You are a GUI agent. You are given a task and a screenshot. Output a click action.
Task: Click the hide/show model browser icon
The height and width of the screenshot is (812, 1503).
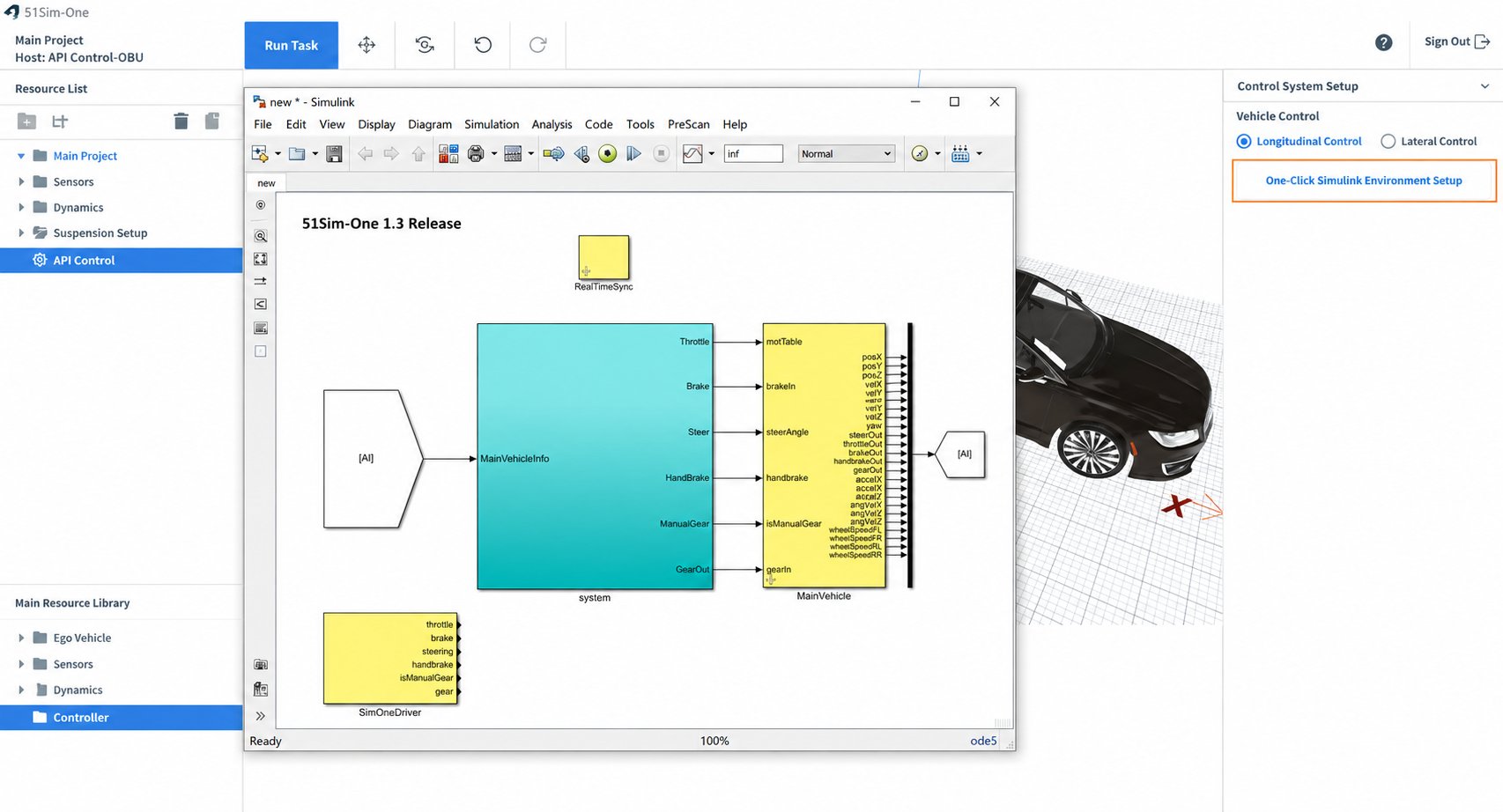click(x=261, y=205)
